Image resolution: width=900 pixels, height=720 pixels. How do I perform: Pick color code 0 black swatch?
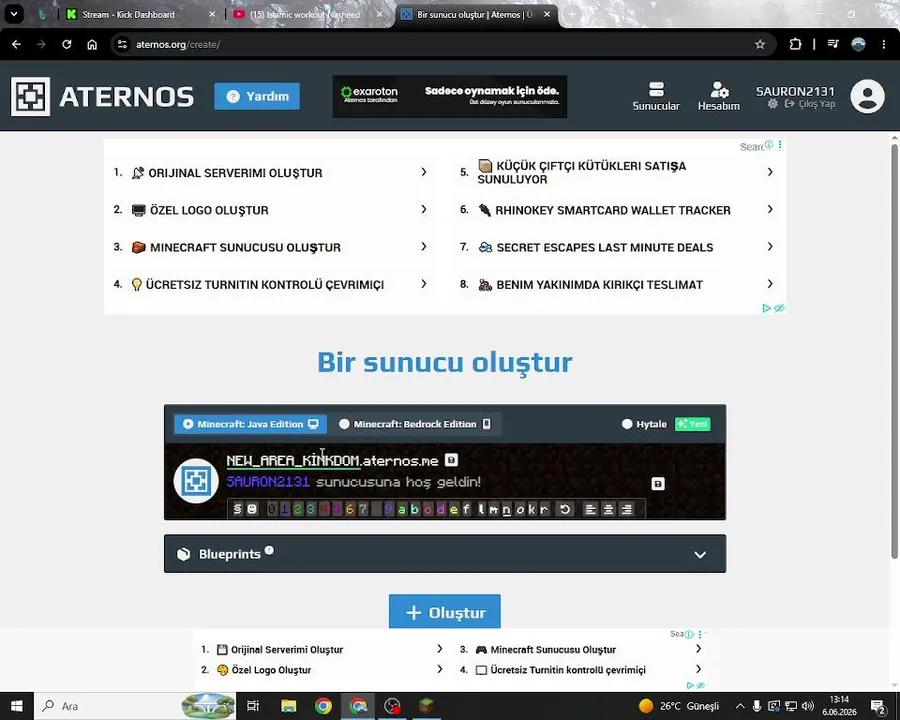coord(271,509)
